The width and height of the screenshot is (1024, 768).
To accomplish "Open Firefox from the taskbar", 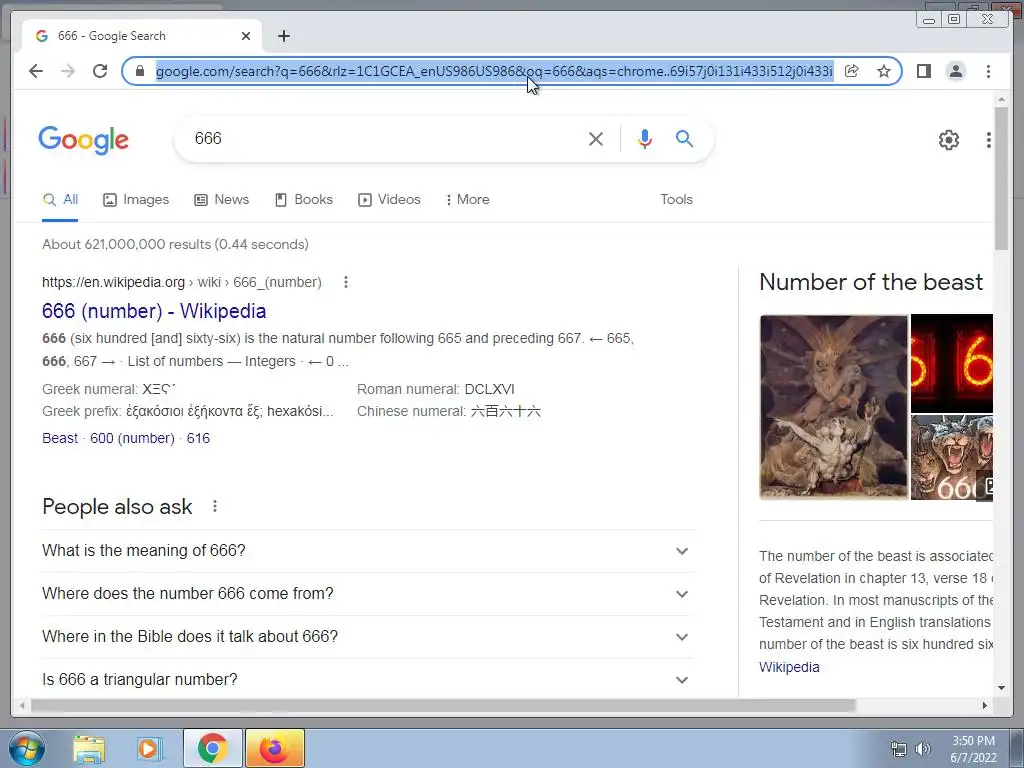I will tap(275, 748).
